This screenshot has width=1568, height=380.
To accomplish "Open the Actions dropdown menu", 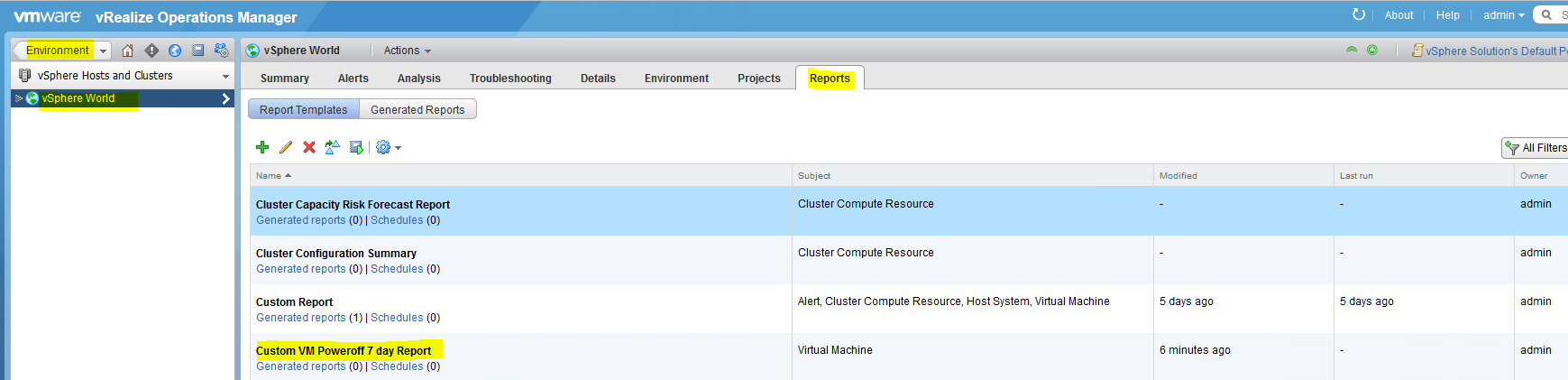I will 408,51.
